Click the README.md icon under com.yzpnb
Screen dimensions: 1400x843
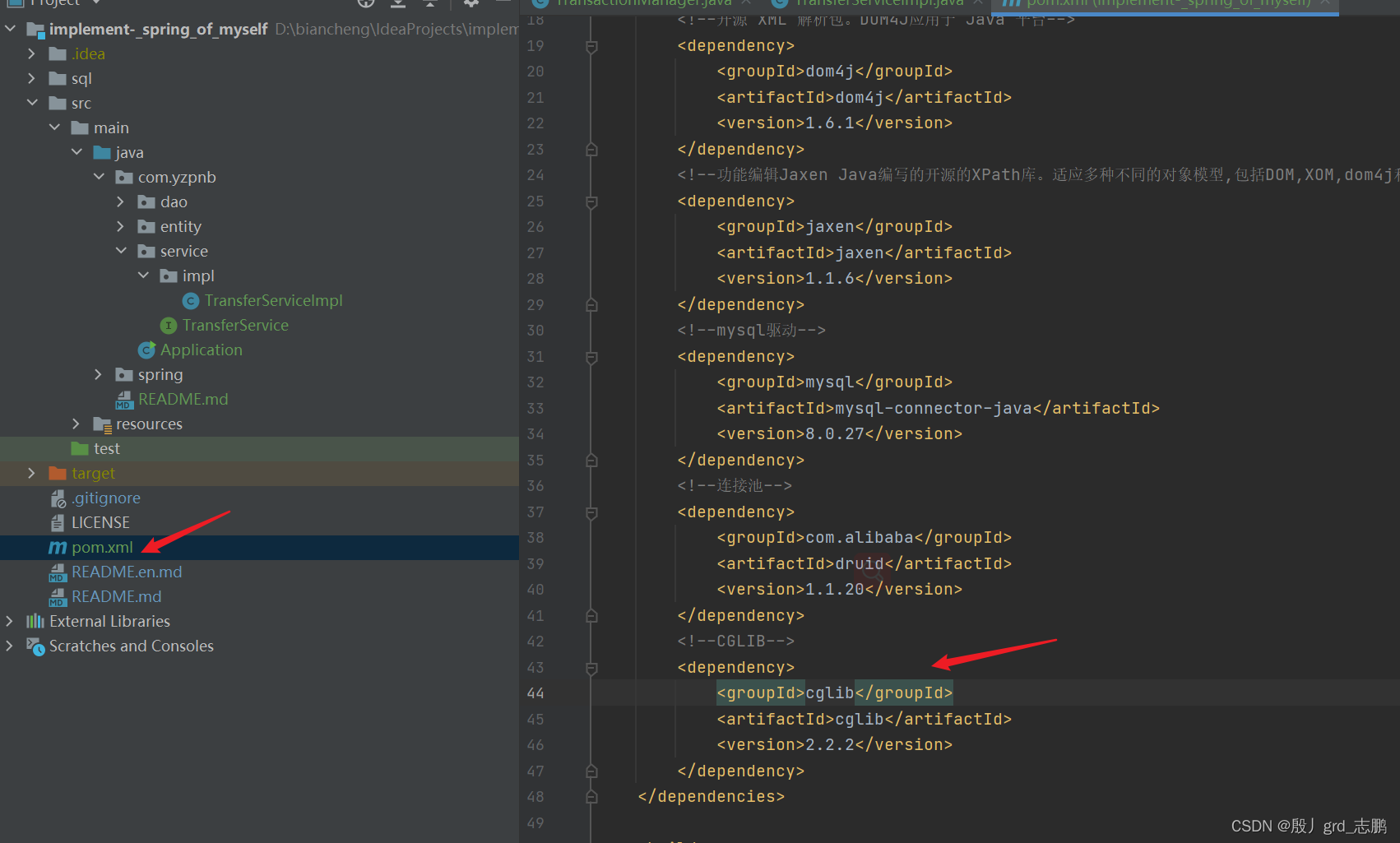[x=124, y=400]
